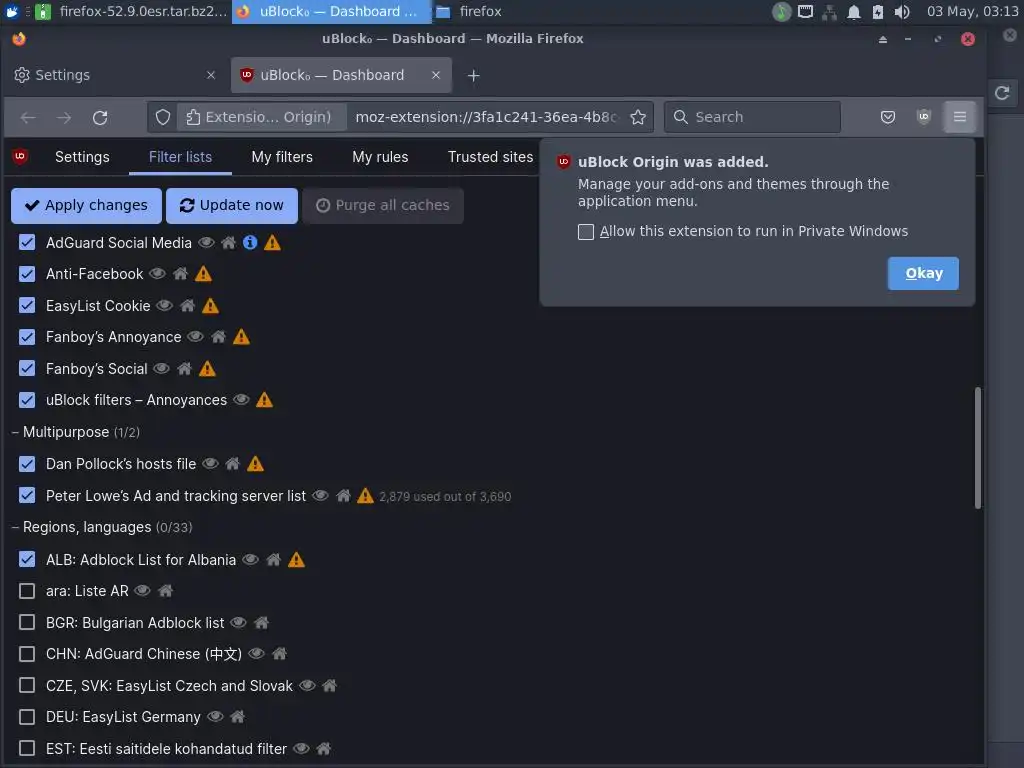Save page to Pocket icon
The width and height of the screenshot is (1024, 768).
[x=888, y=117]
